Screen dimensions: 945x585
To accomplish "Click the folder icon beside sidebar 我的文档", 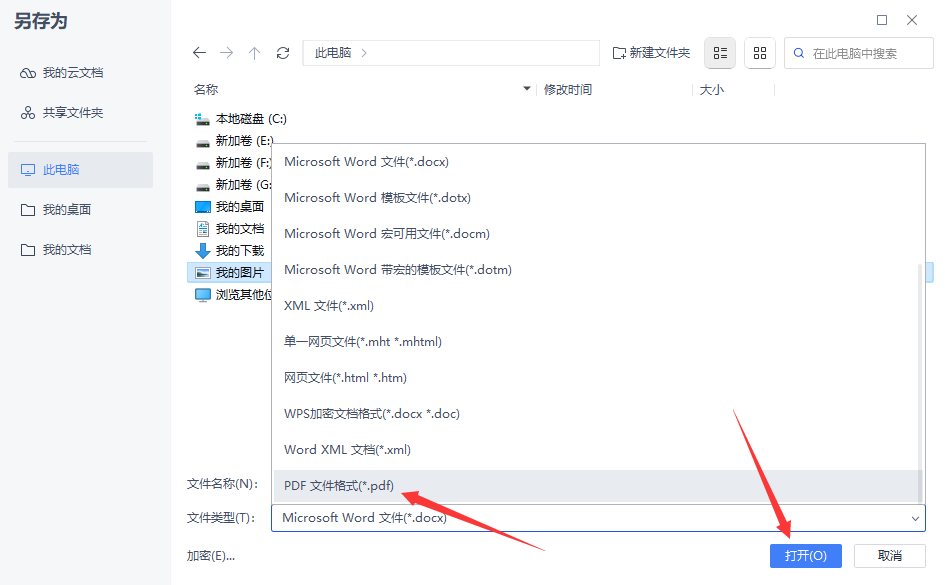I will click(28, 249).
